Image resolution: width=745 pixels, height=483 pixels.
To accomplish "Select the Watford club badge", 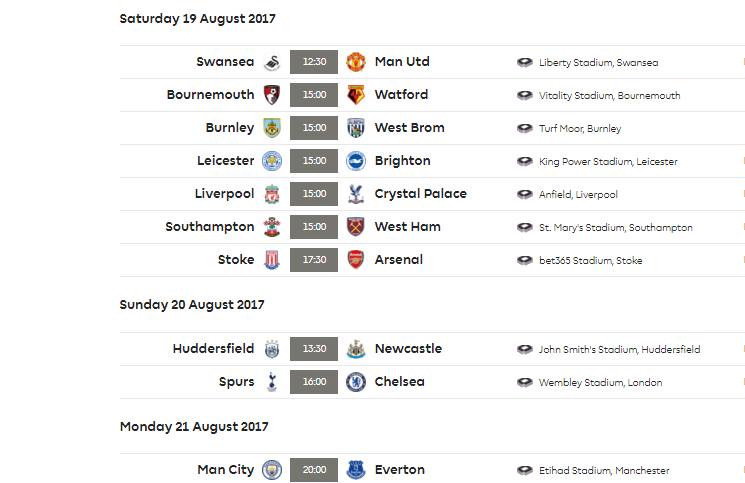I will [x=355, y=95].
